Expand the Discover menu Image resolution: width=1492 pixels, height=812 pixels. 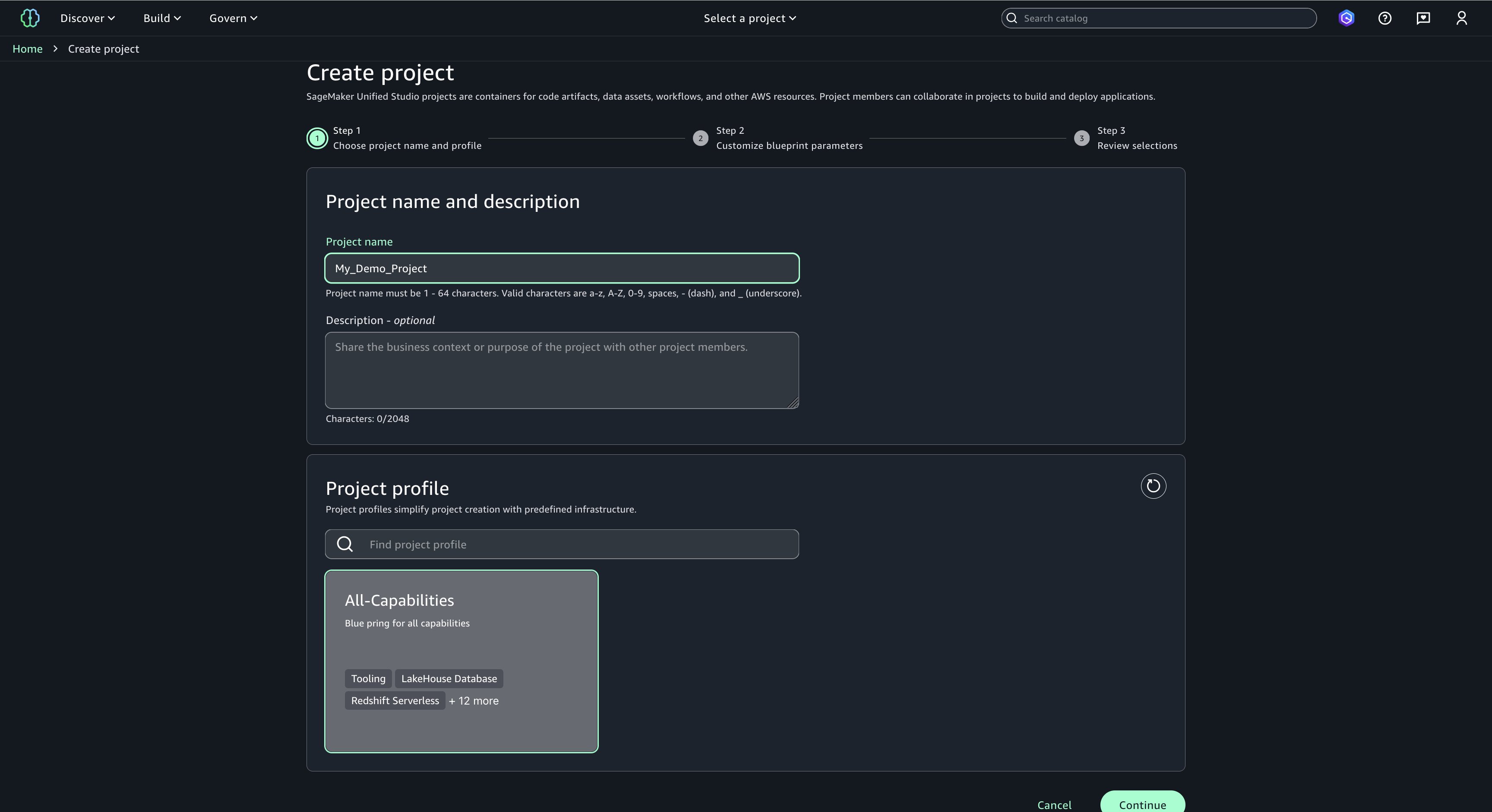(88, 18)
